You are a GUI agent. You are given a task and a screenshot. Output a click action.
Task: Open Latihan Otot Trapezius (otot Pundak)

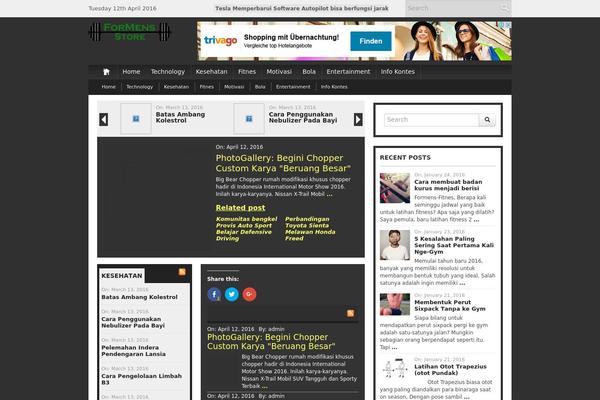click(450, 369)
